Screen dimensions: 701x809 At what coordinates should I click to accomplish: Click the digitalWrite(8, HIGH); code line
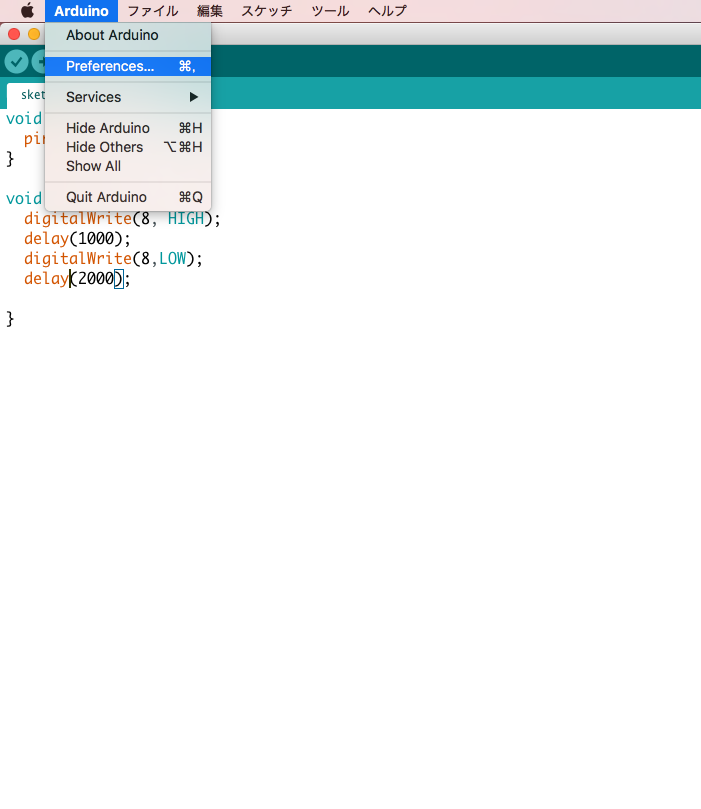pos(122,219)
